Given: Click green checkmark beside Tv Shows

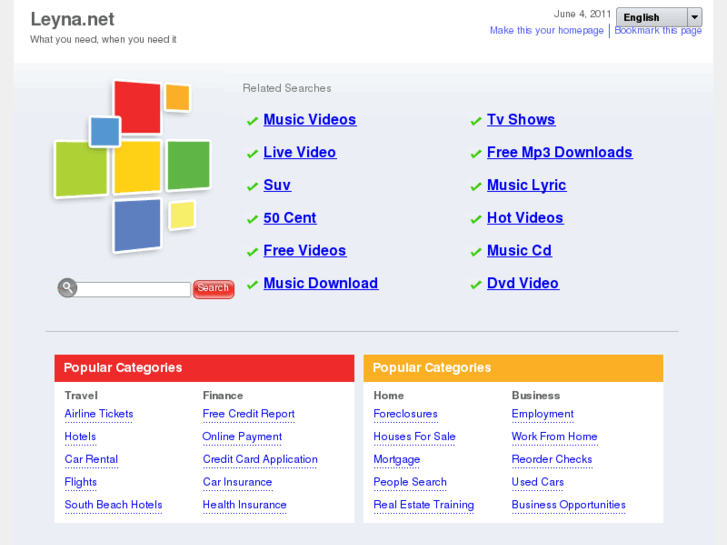Looking at the screenshot, I should 476,121.
